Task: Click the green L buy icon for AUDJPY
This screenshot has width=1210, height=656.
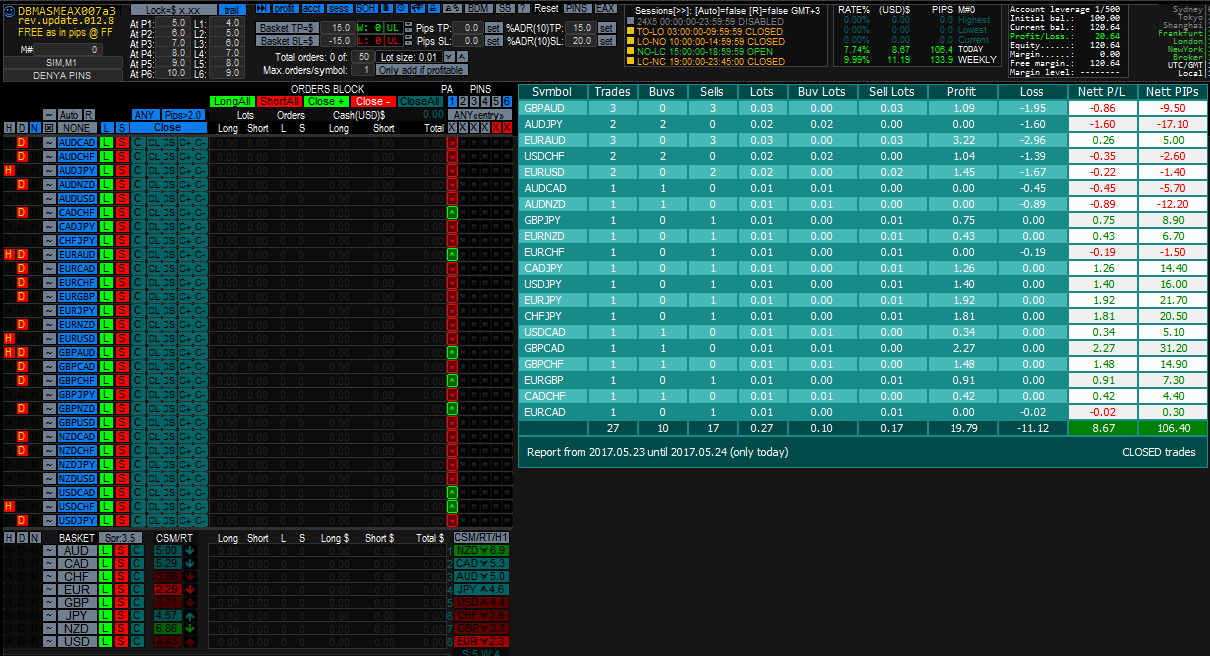Action: click(106, 171)
